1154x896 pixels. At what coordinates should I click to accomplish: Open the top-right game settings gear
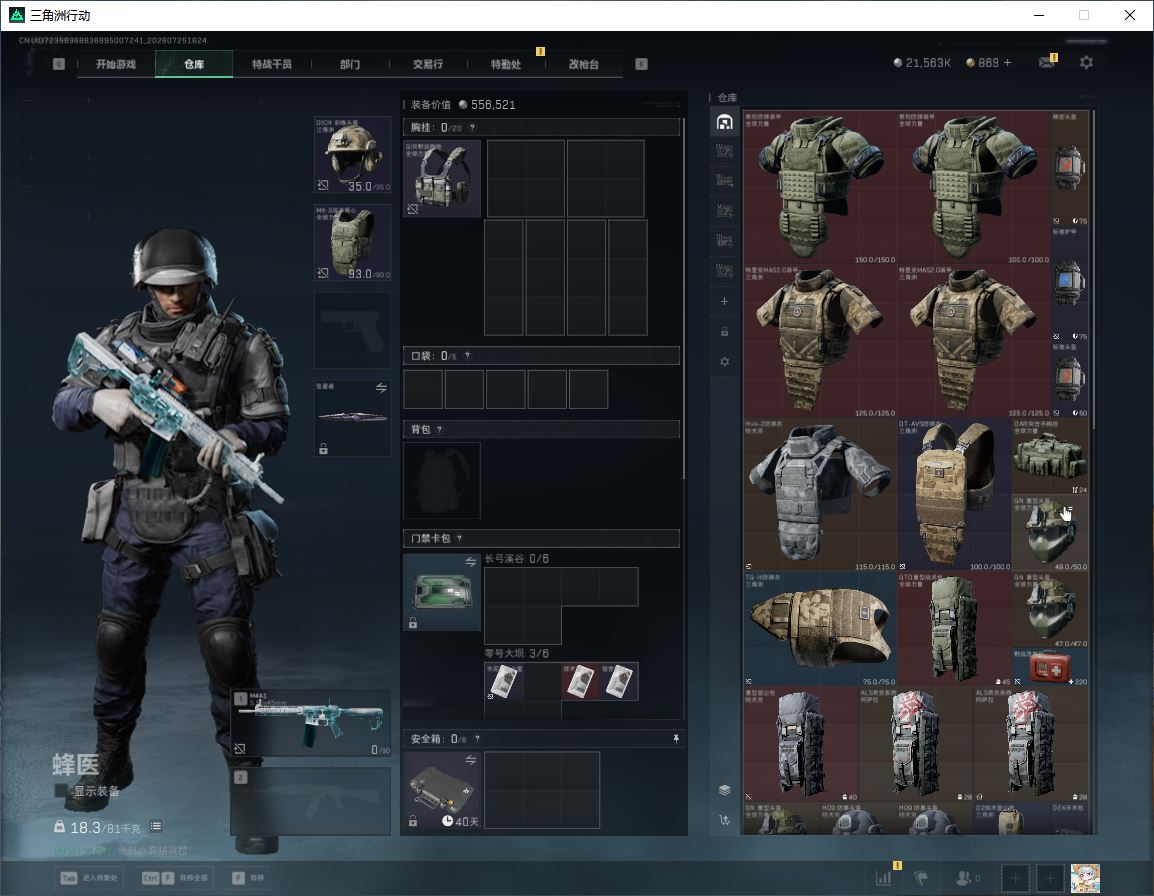[1086, 63]
